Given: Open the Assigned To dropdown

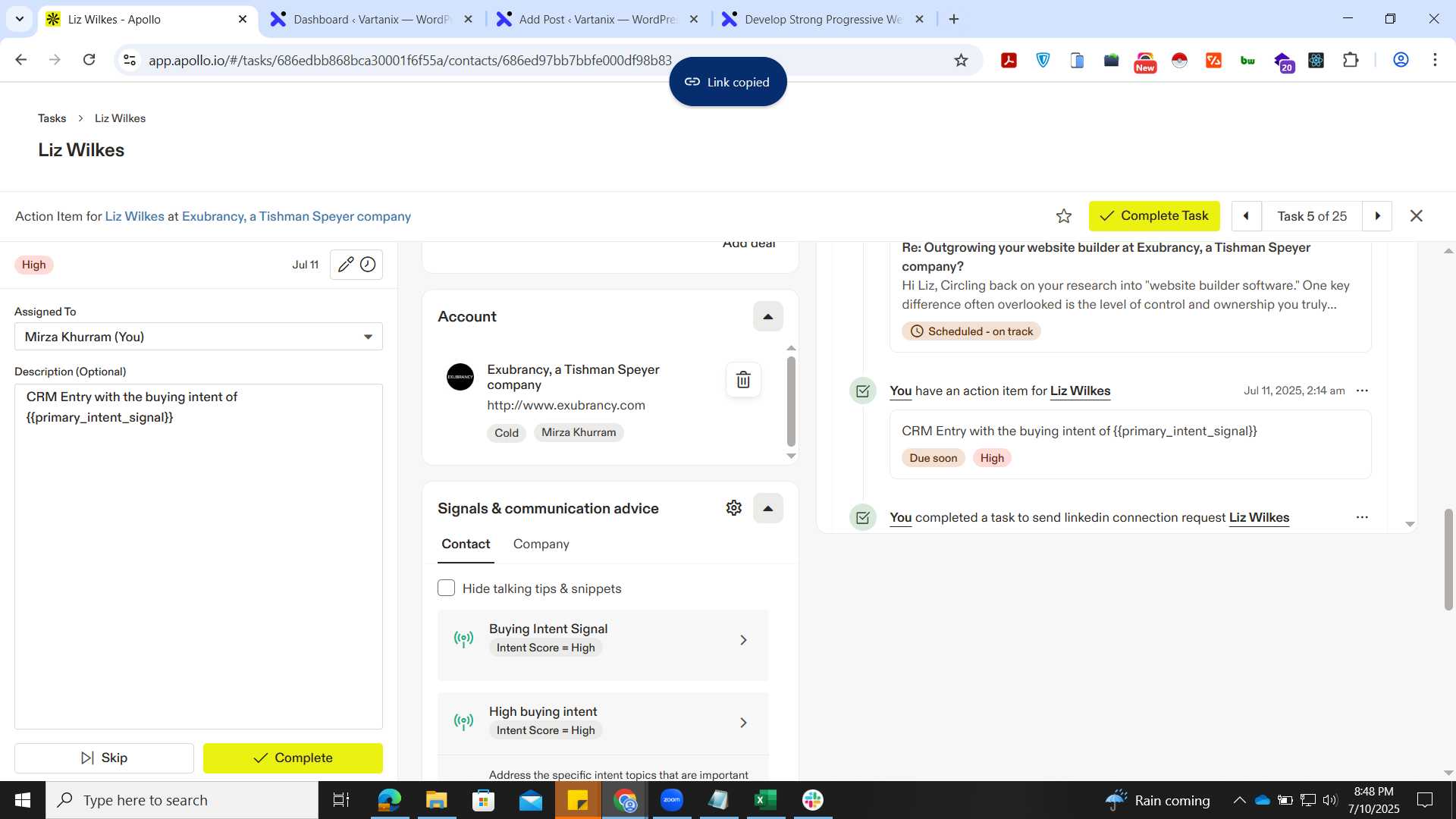Looking at the screenshot, I should pyautogui.click(x=199, y=337).
